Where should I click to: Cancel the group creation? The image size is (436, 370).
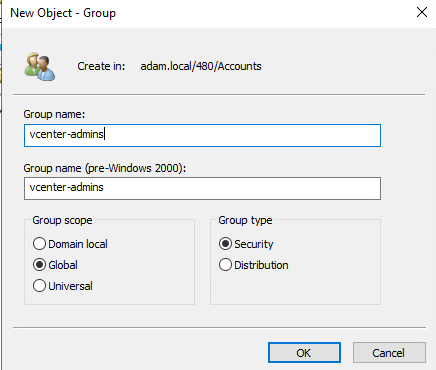389,353
